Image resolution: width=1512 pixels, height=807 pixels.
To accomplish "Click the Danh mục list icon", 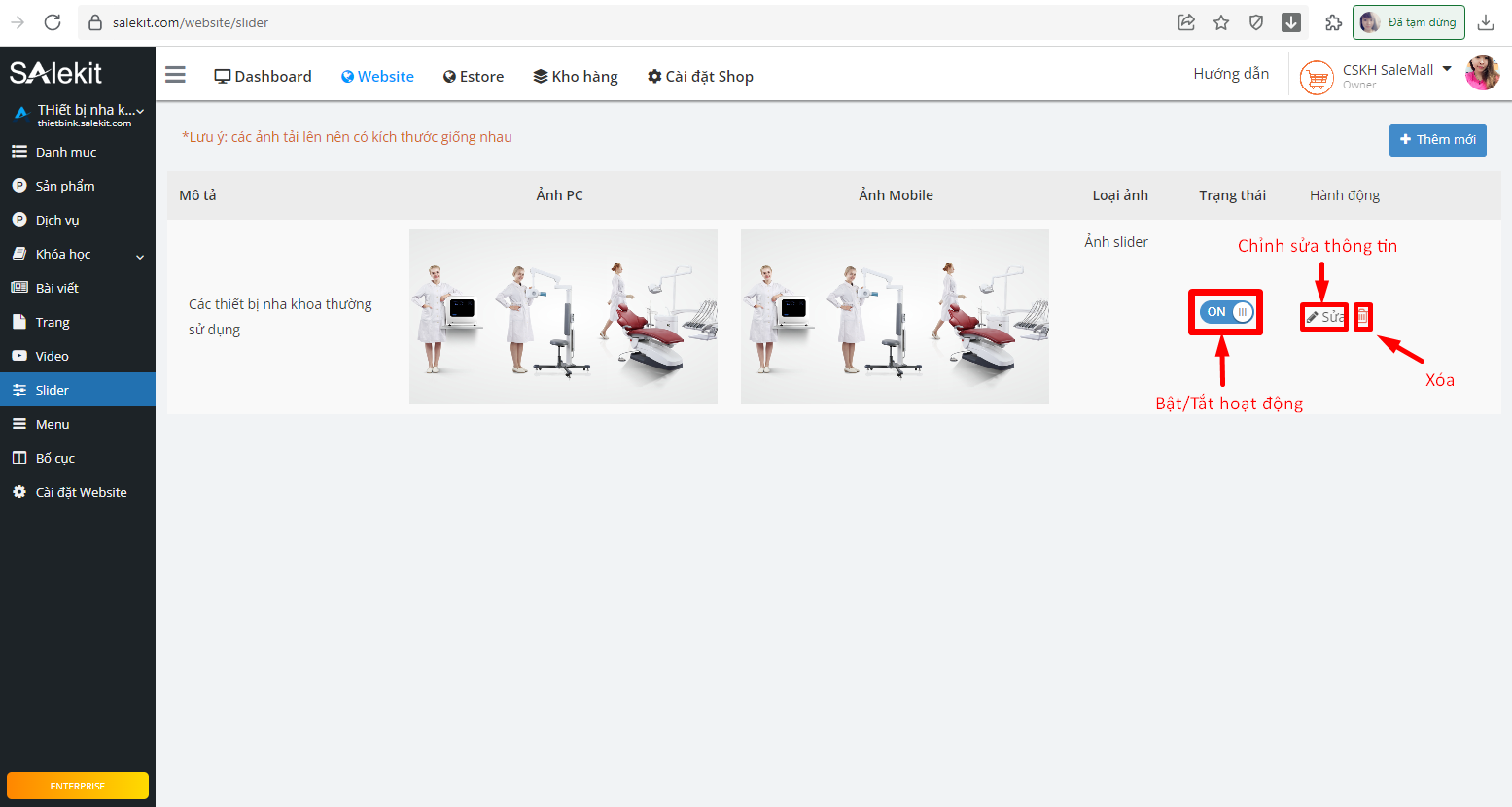I will [18, 152].
